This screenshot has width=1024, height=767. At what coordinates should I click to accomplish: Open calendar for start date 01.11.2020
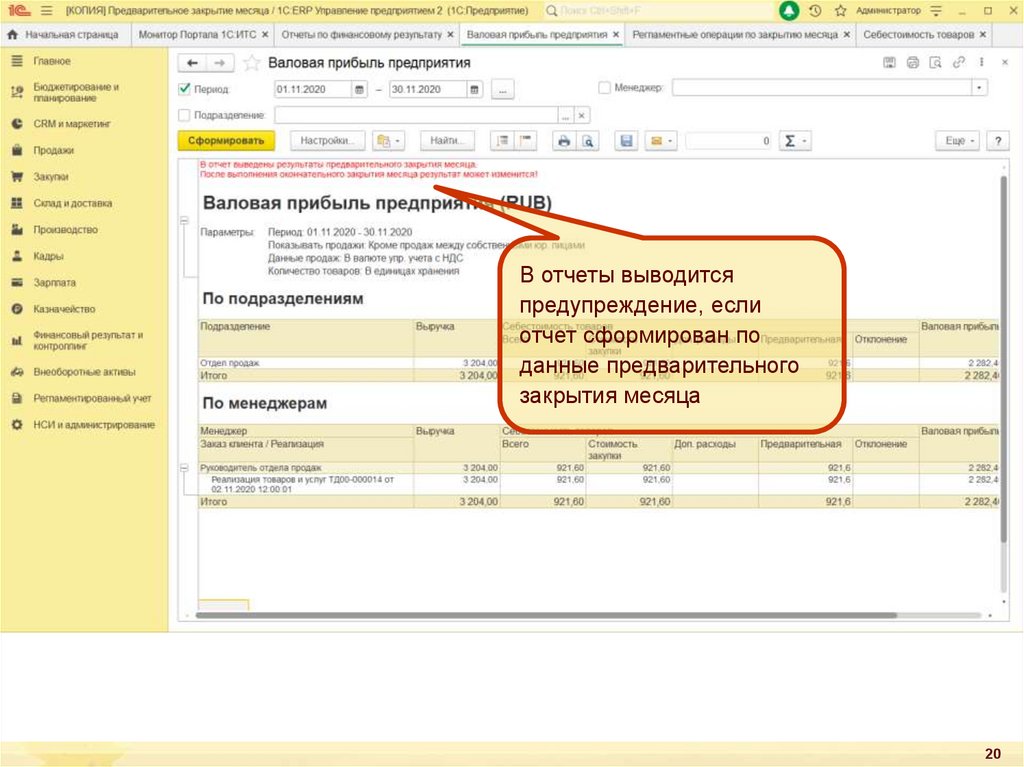point(360,89)
